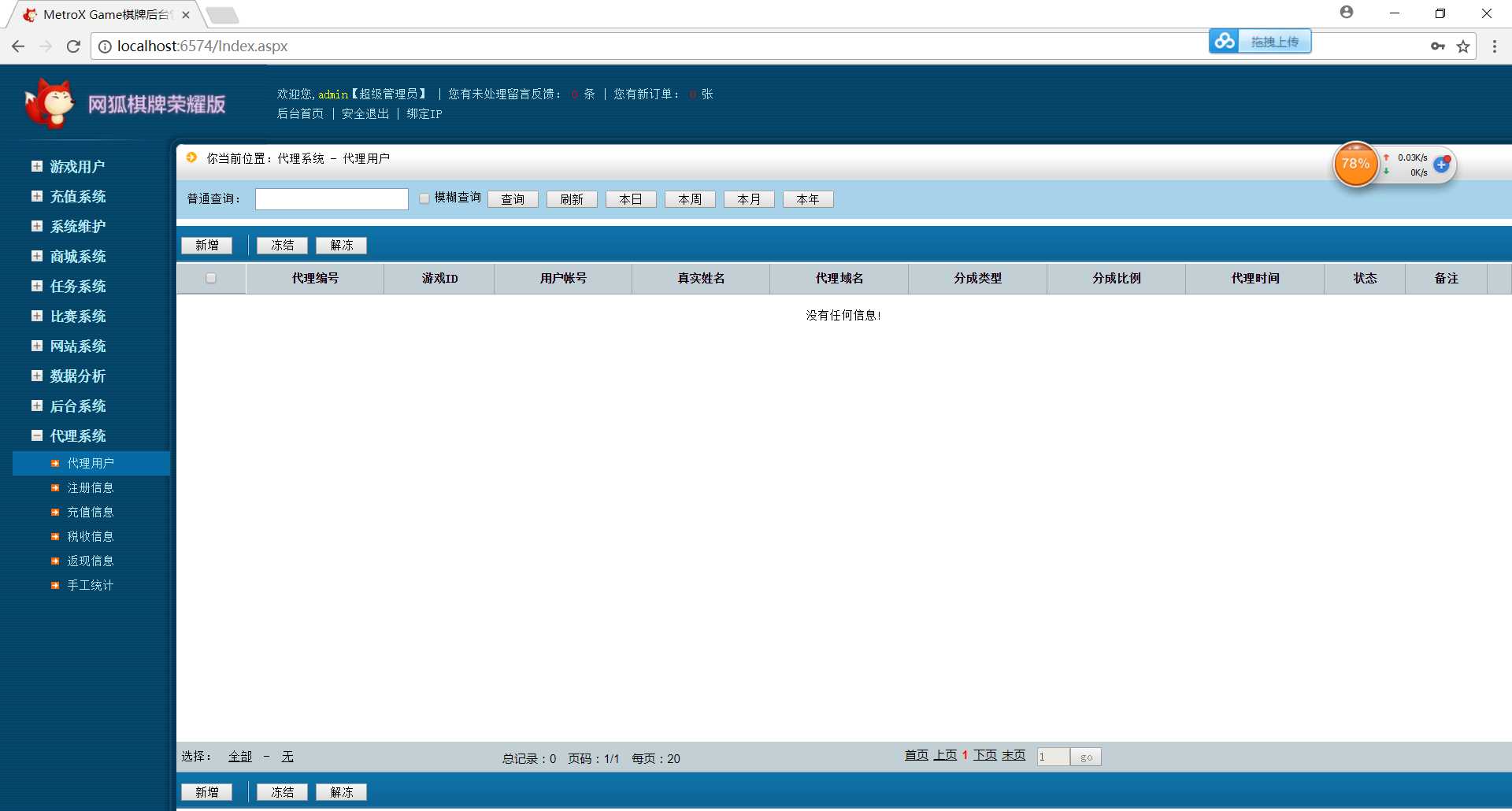Image resolution: width=1512 pixels, height=811 pixels.
Task: Click the fox logo in header
Action: tap(49, 103)
